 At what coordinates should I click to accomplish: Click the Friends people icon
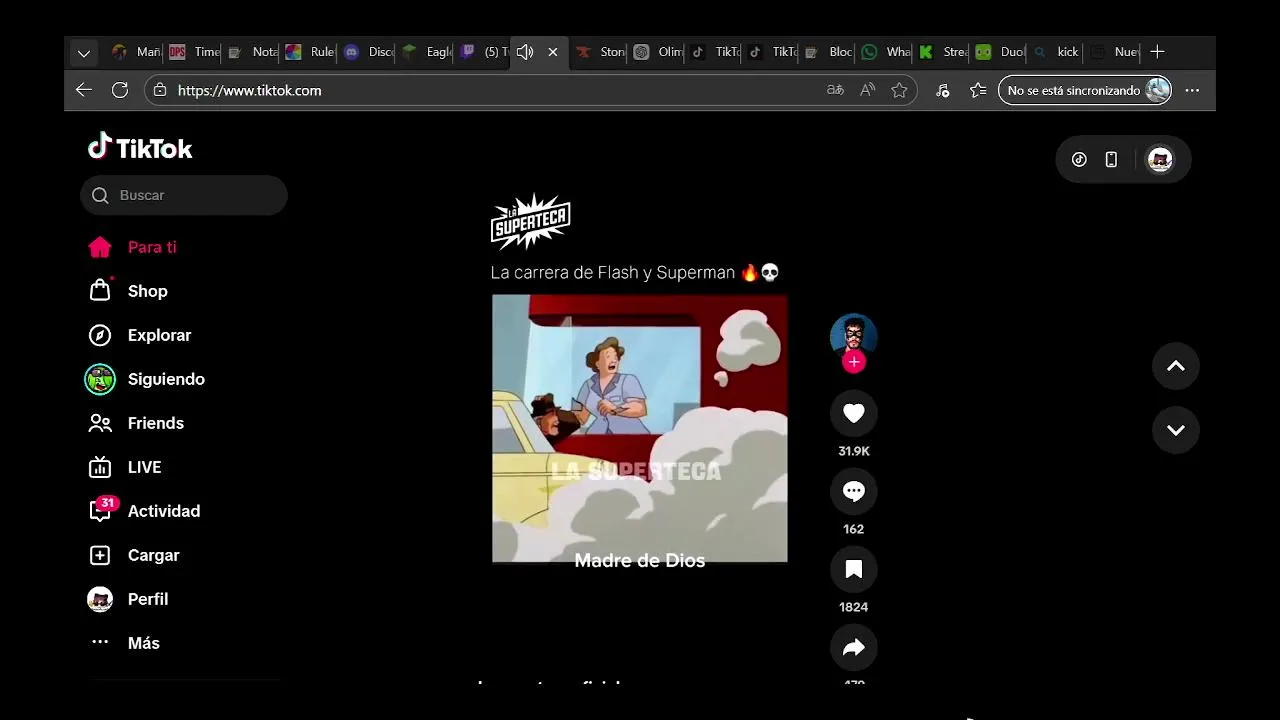tap(100, 423)
